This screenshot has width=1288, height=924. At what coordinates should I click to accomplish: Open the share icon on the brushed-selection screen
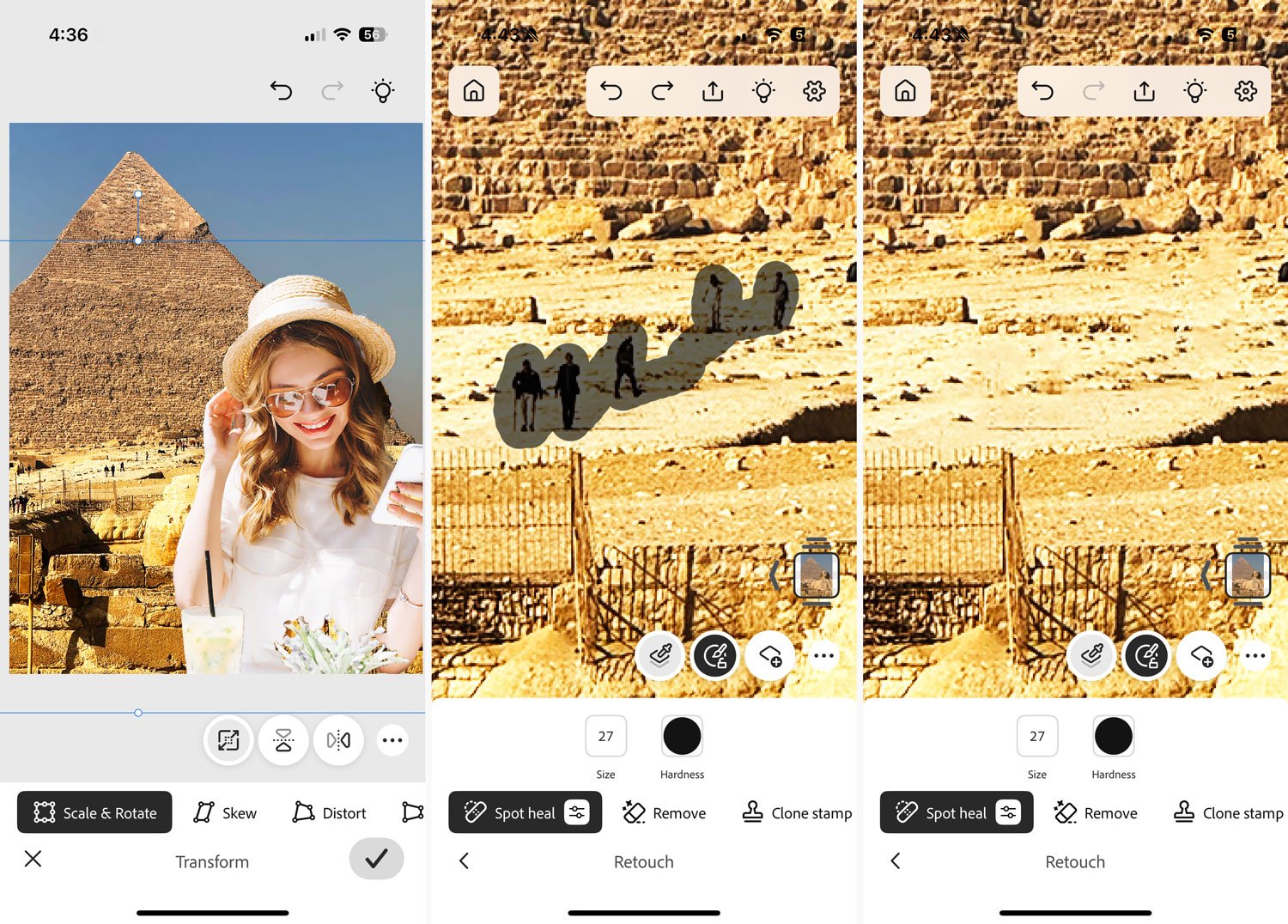pyautogui.click(x=713, y=91)
